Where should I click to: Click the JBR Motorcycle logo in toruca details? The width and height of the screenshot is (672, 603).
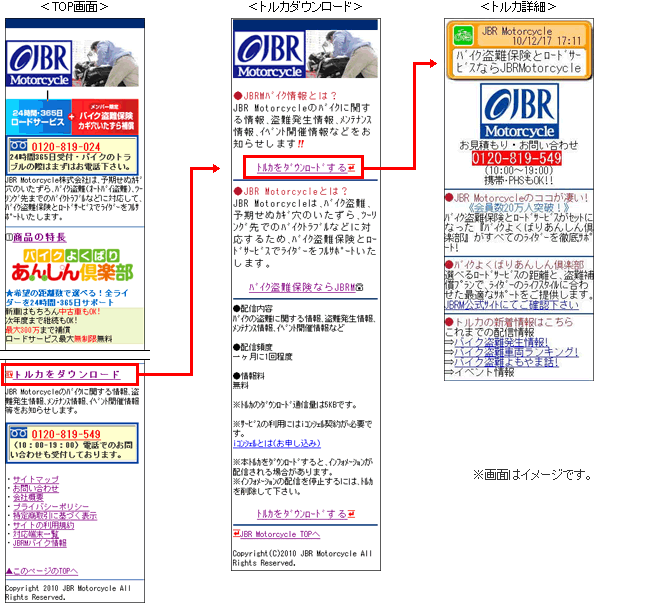[519, 111]
